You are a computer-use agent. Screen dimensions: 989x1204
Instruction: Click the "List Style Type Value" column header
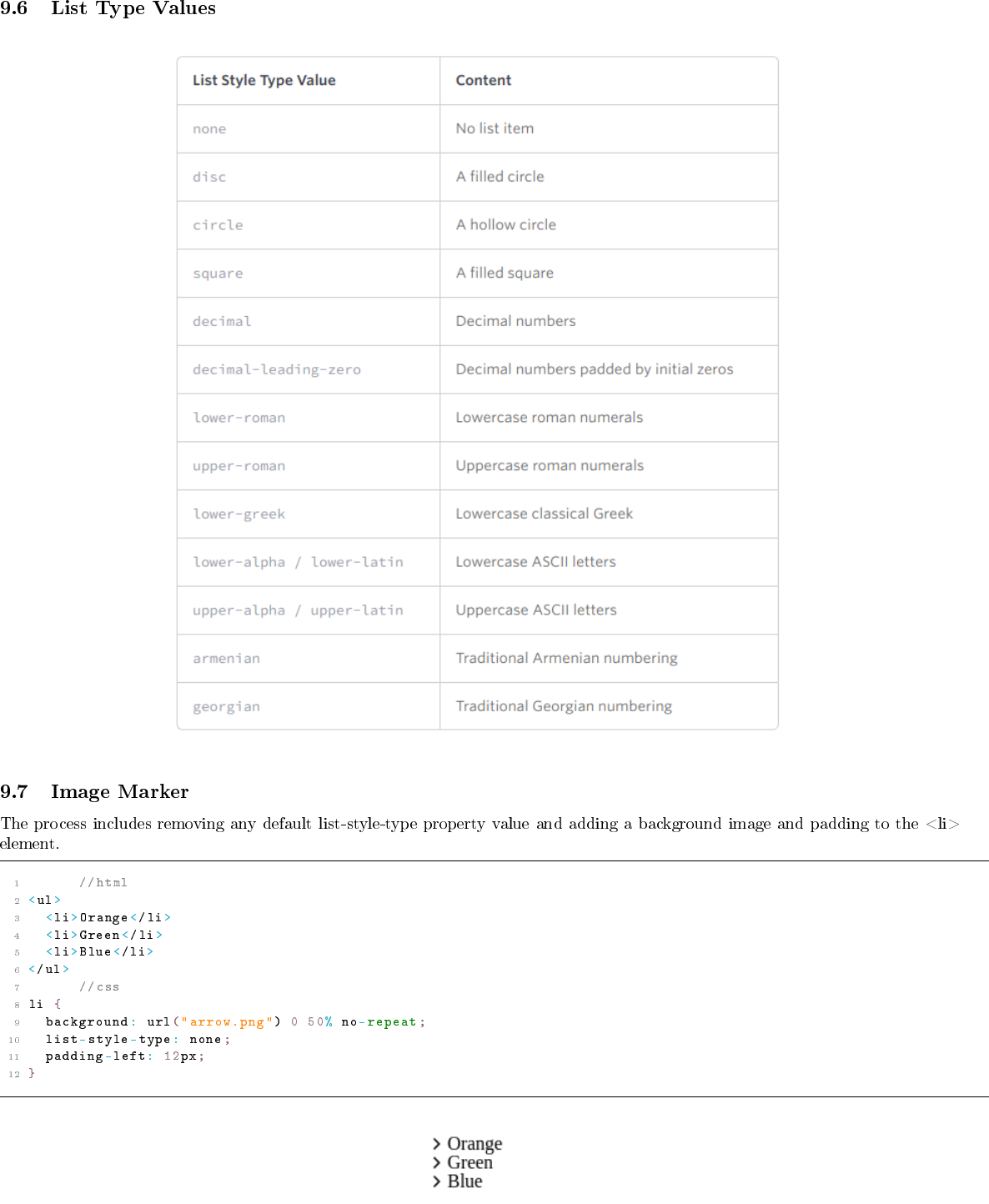(x=264, y=81)
